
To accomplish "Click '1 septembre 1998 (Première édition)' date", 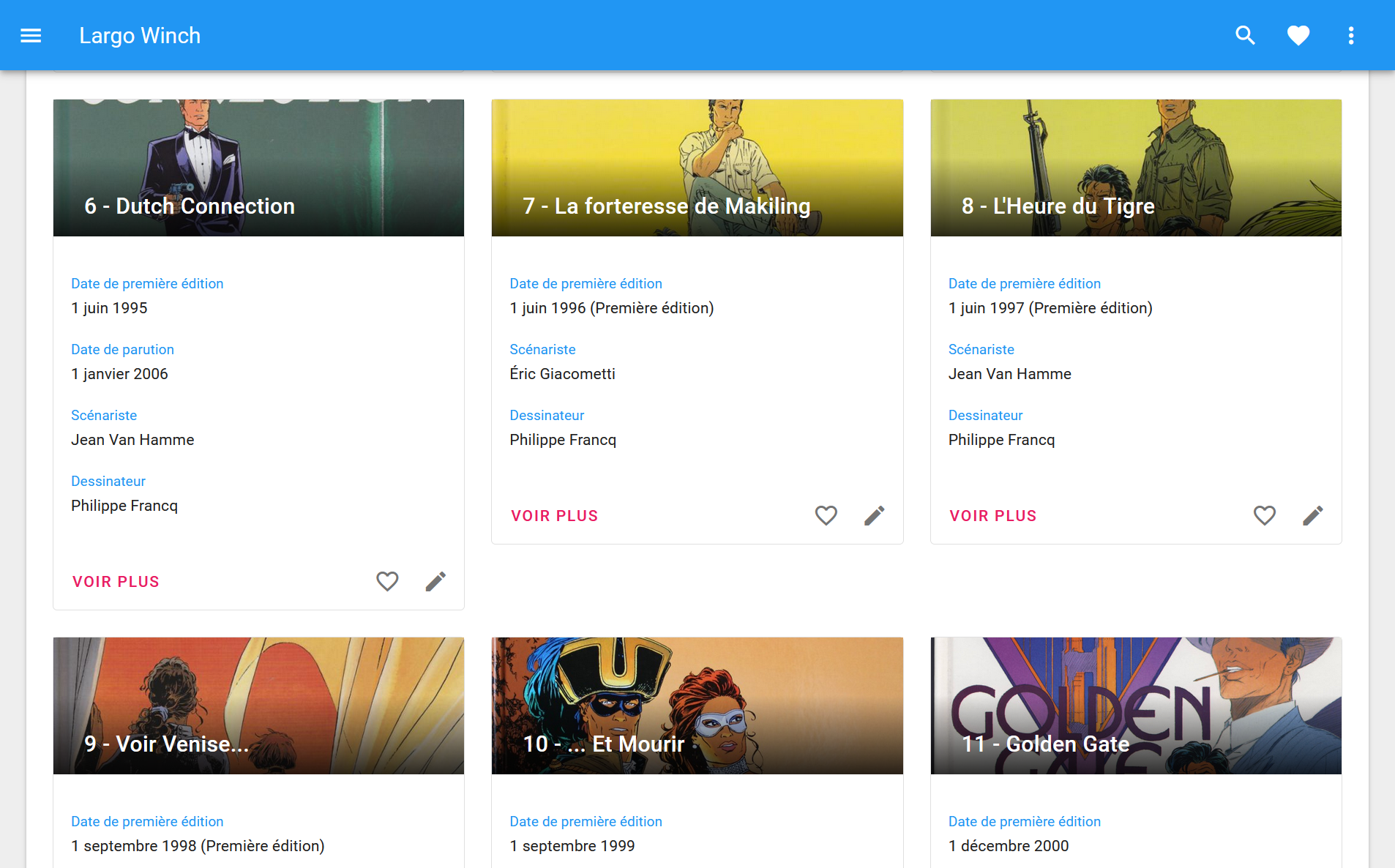I will pos(198,846).
